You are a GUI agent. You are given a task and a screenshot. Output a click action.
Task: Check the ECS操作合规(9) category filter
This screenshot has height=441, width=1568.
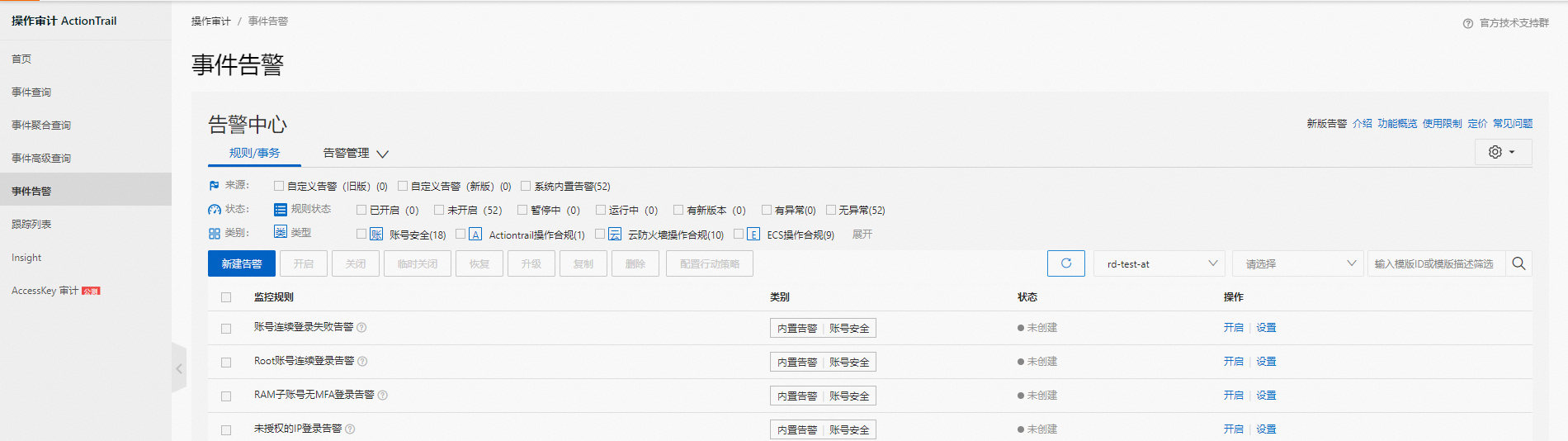739,234
